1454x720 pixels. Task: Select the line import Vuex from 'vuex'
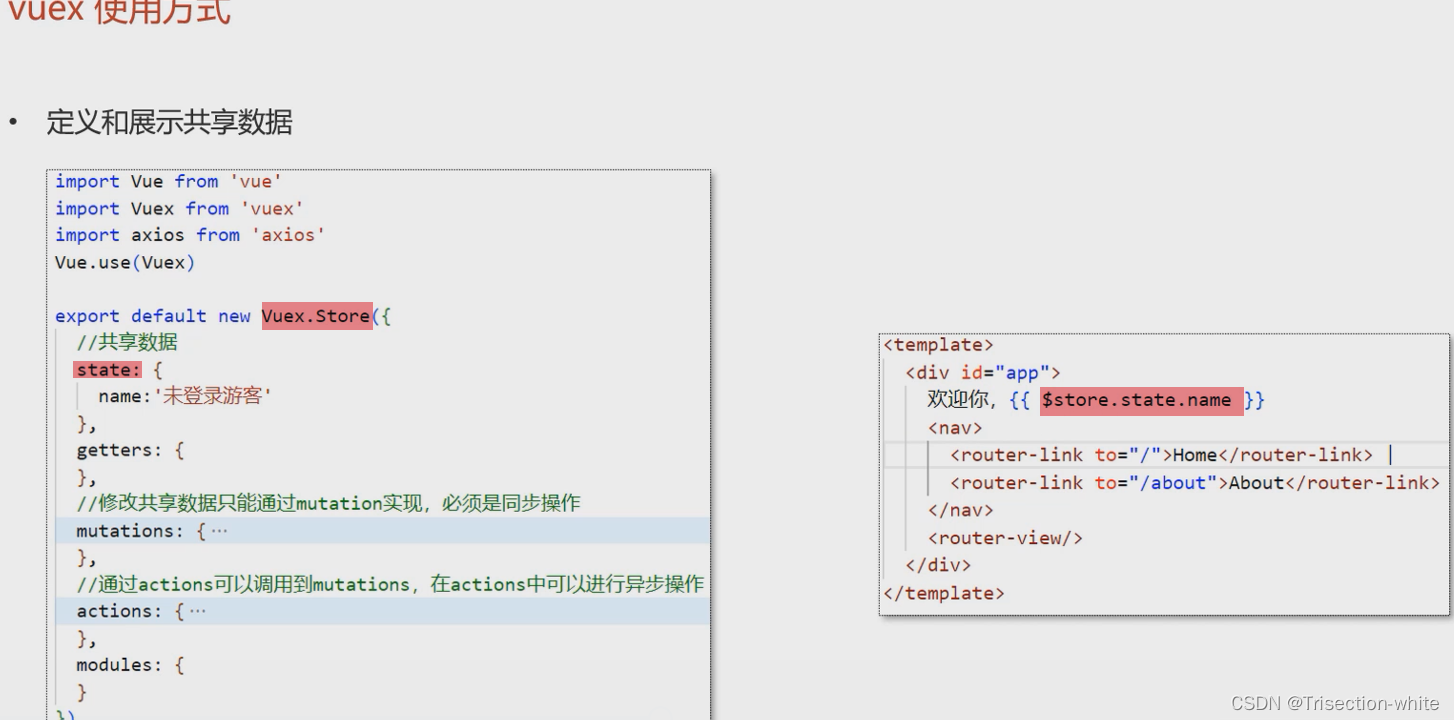pyautogui.click(x=179, y=208)
